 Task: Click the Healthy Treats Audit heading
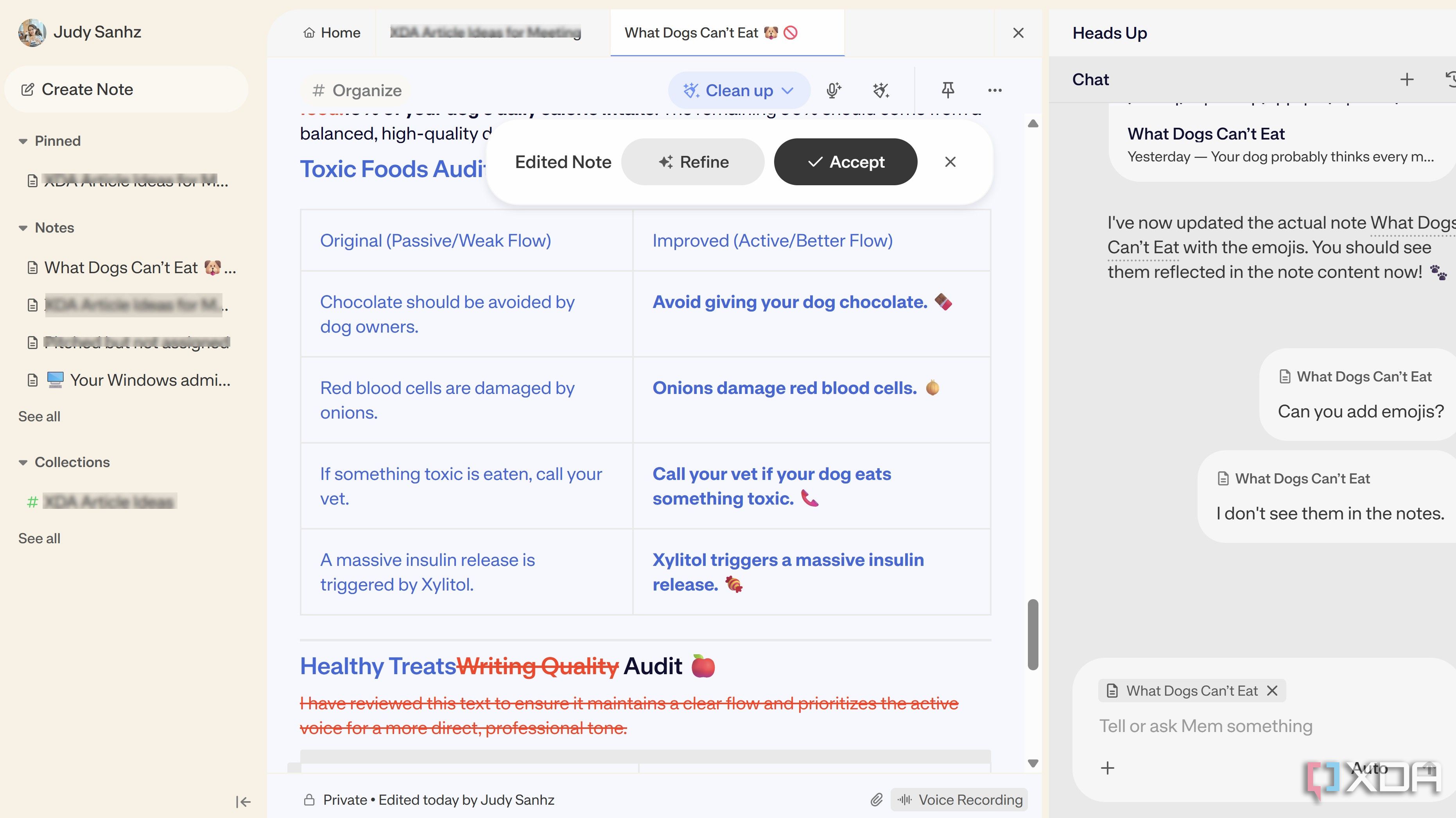(x=507, y=667)
